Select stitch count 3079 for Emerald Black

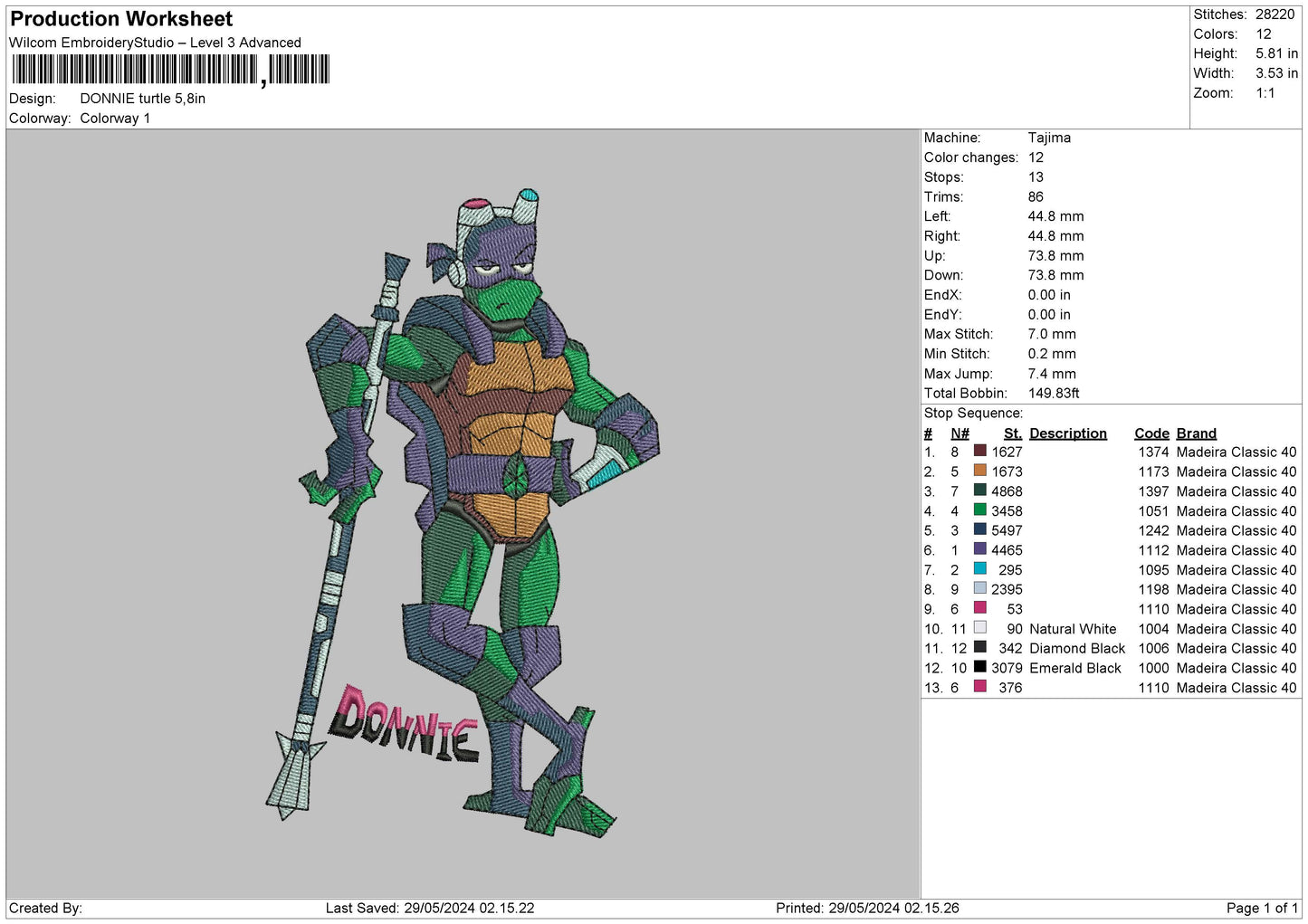coord(1007,668)
